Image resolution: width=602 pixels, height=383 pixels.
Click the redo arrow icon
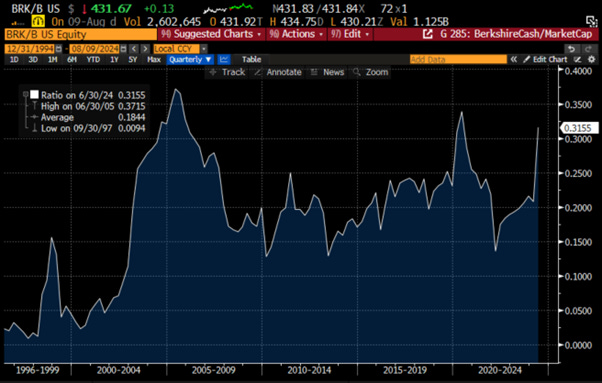(588, 49)
